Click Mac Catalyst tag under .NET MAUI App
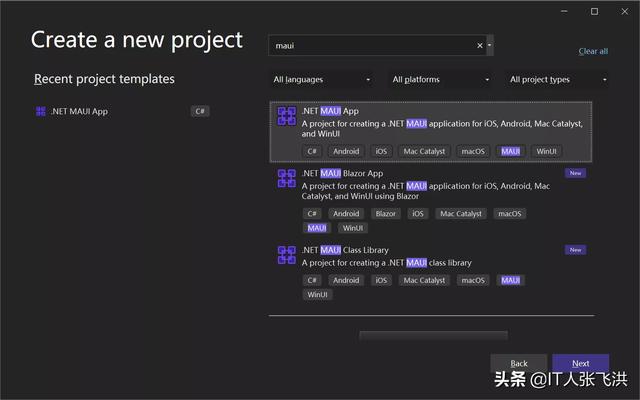Viewport: 640px width, 400px height. pyautogui.click(x=424, y=151)
